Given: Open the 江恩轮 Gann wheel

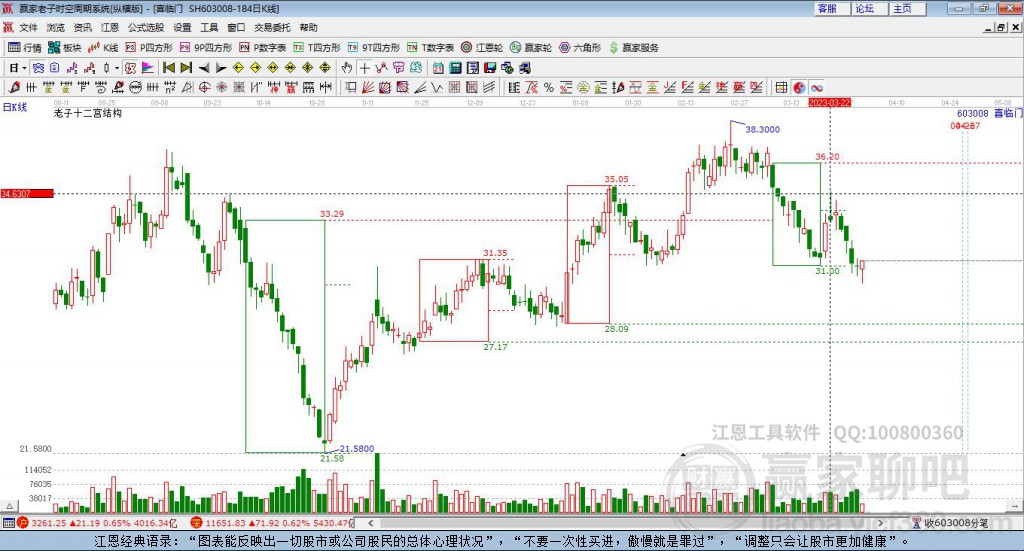Looking at the screenshot, I should click(x=482, y=48).
